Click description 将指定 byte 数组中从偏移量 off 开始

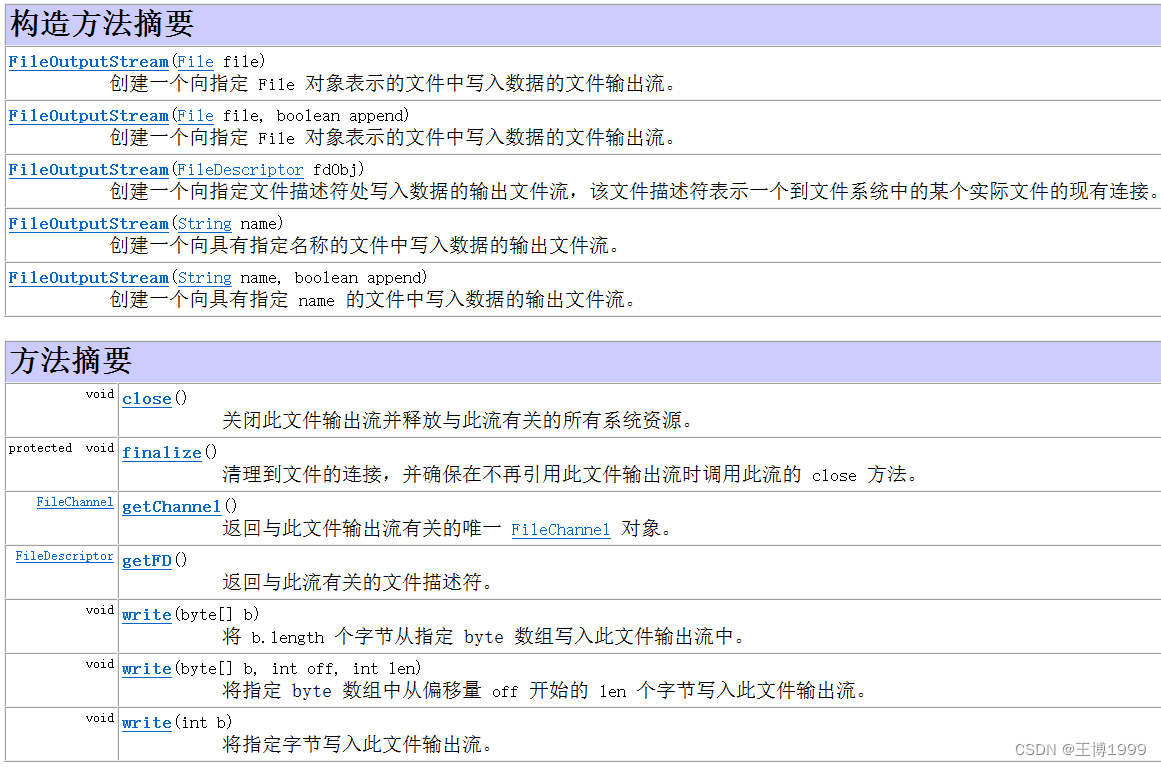pos(545,691)
